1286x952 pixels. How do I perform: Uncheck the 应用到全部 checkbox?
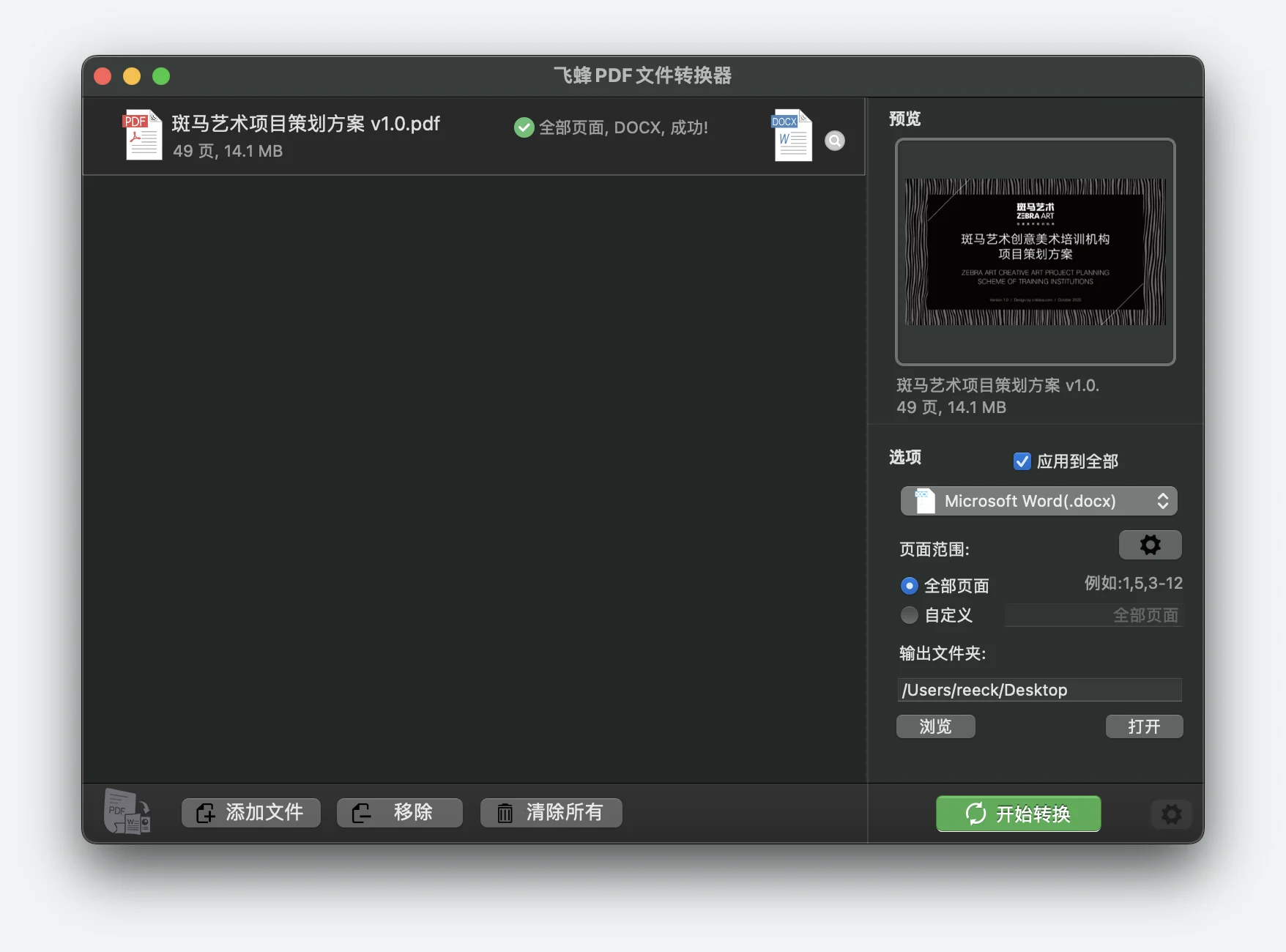click(x=1022, y=461)
